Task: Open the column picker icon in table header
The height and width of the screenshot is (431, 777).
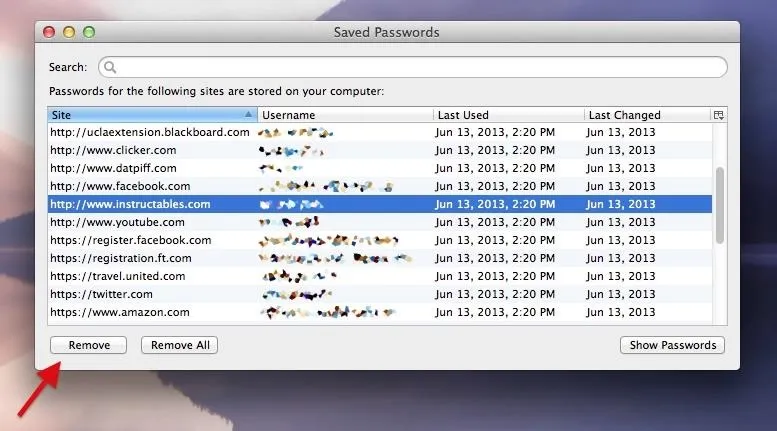Action: (719, 115)
